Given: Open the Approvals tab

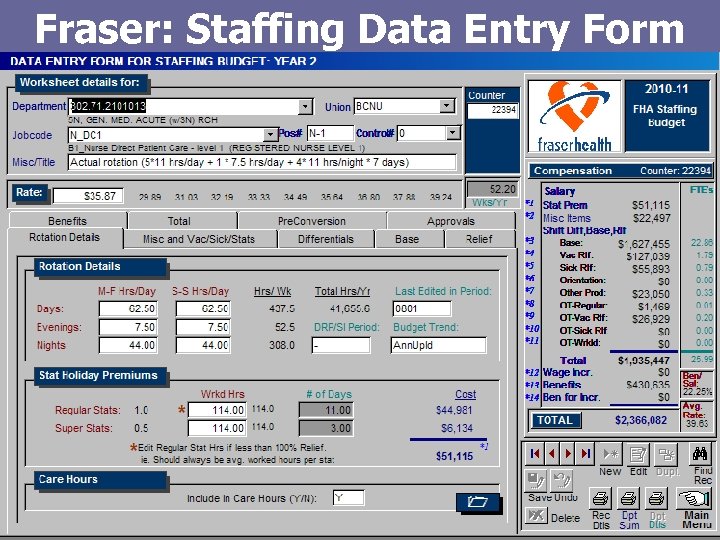Looking at the screenshot, I should click(450, 221).
